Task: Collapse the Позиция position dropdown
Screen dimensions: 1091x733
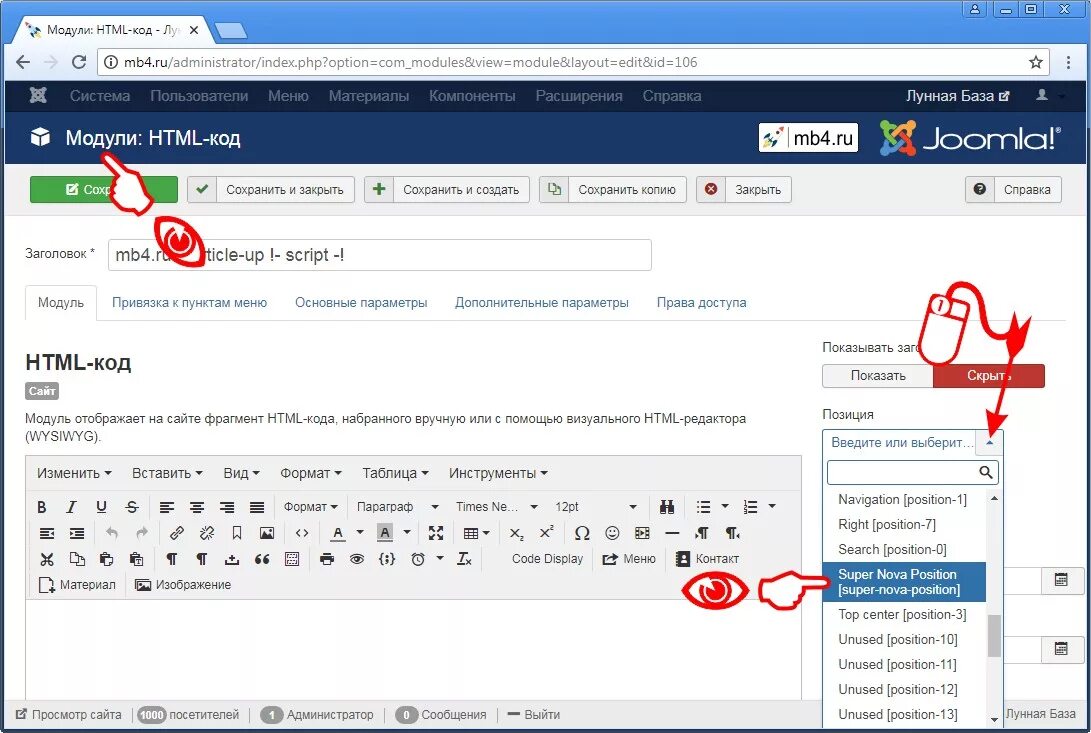Action: point(989,443)
